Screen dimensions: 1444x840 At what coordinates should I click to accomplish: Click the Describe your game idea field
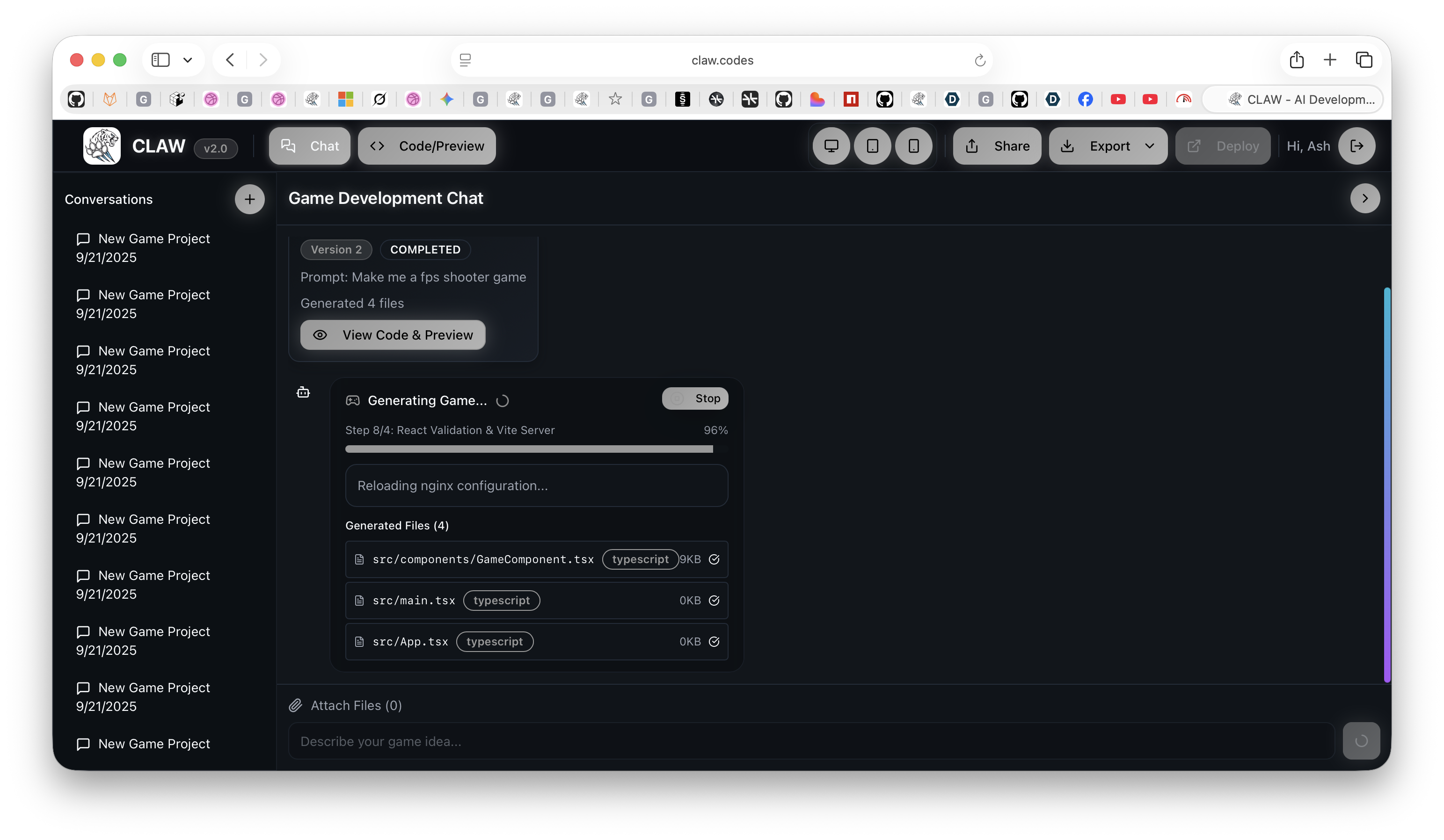pyautogui.click(x=811, y=741)
